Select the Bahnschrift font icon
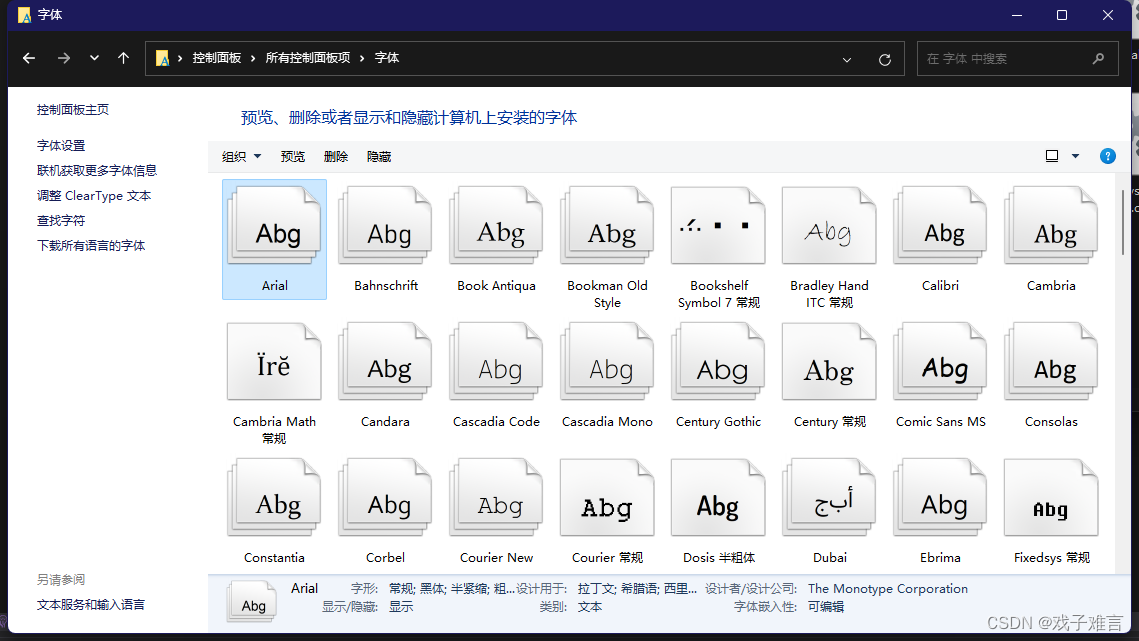1139x641 pixels. (386, 226)
